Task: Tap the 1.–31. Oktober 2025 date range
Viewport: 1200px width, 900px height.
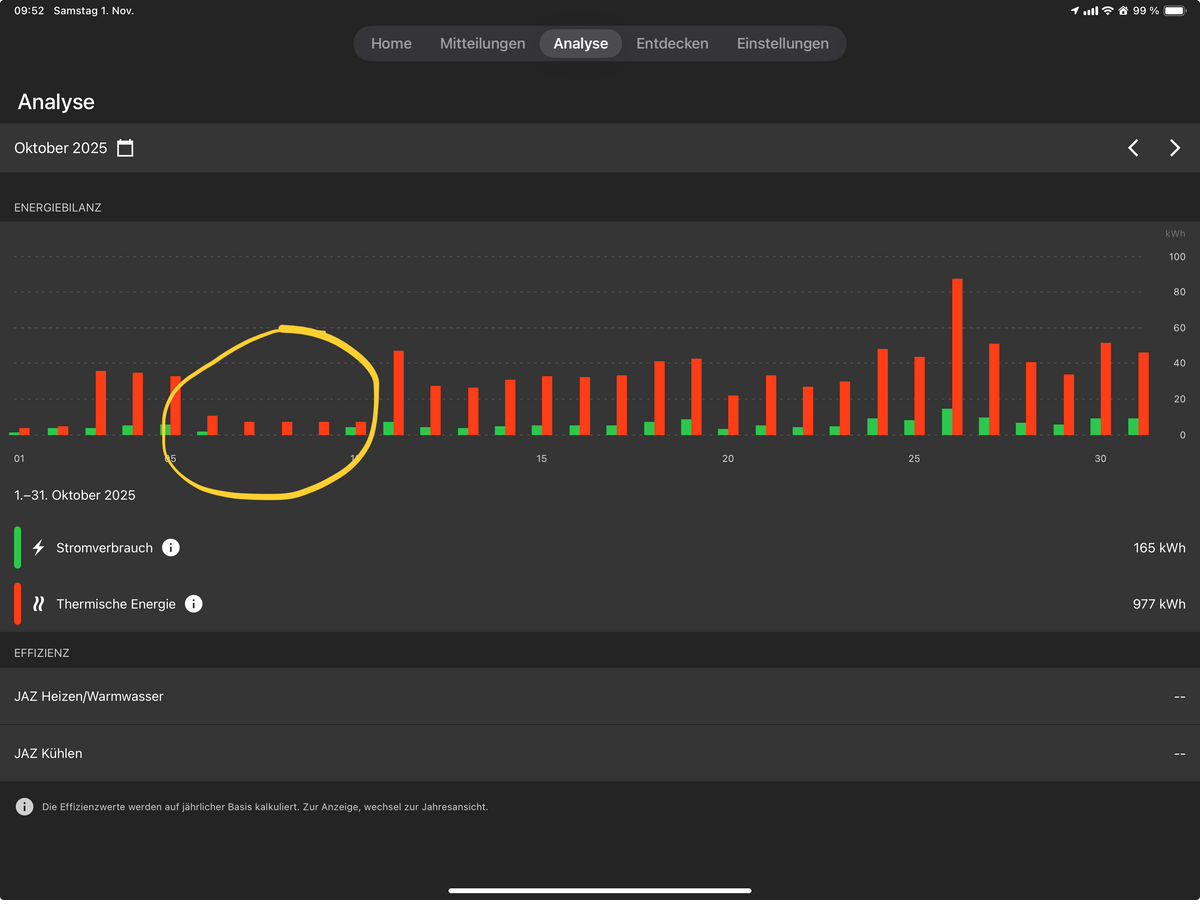Action: (75, 495)
